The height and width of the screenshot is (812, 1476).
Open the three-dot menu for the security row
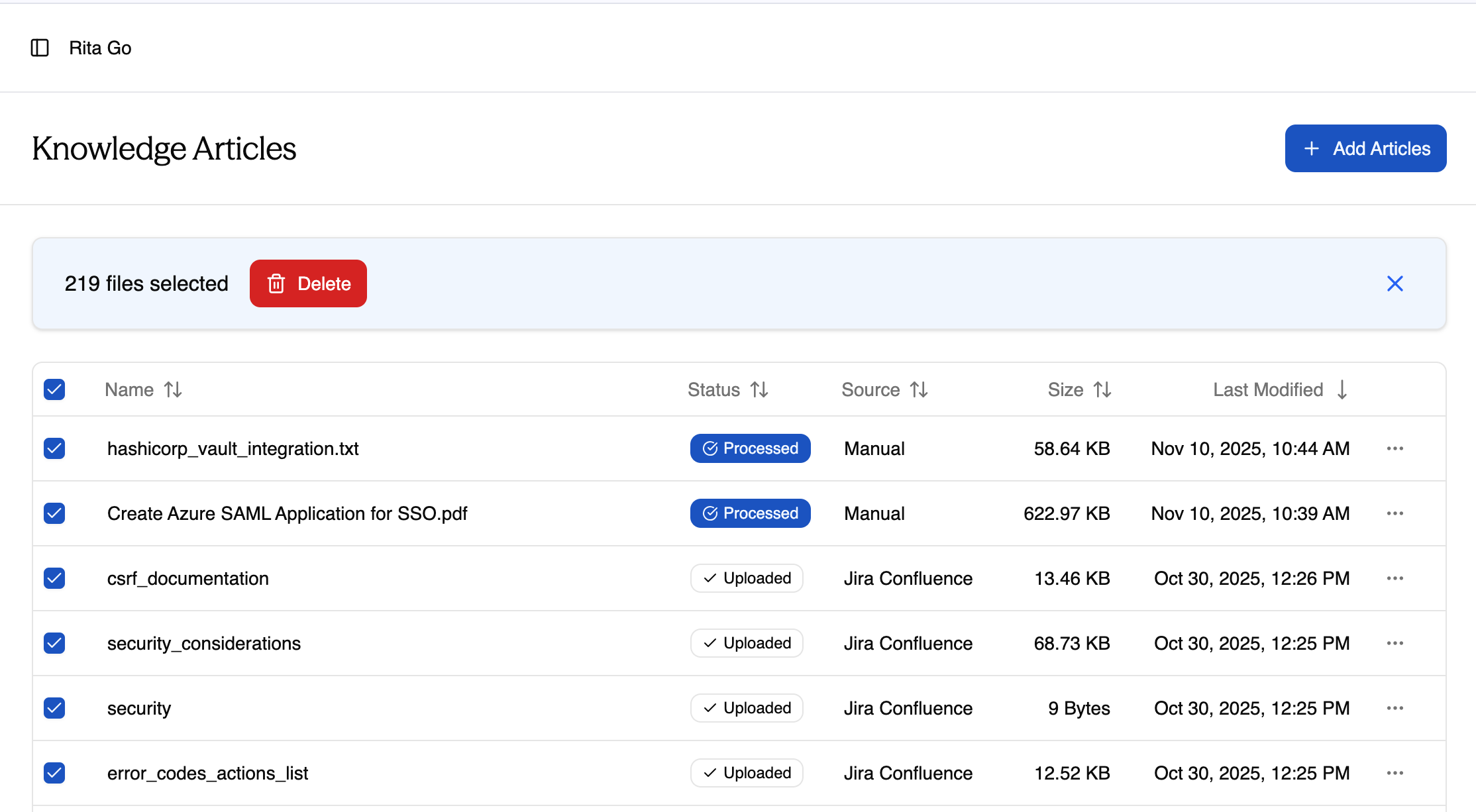(x=1395, y=708)
